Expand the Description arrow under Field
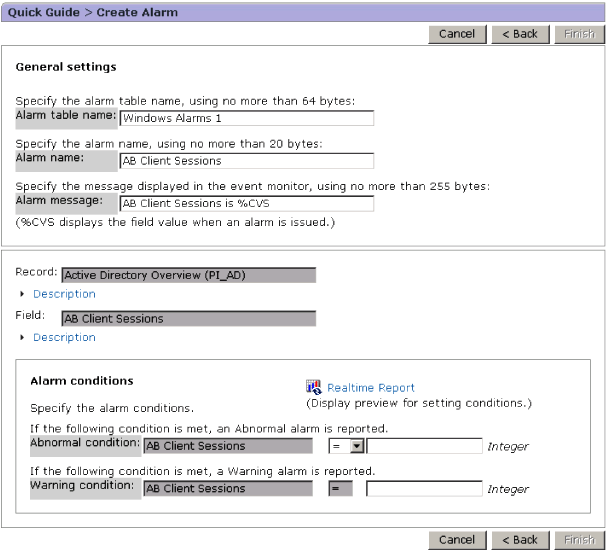This screenshot has height=552, width=607. [x=22, y=338]
